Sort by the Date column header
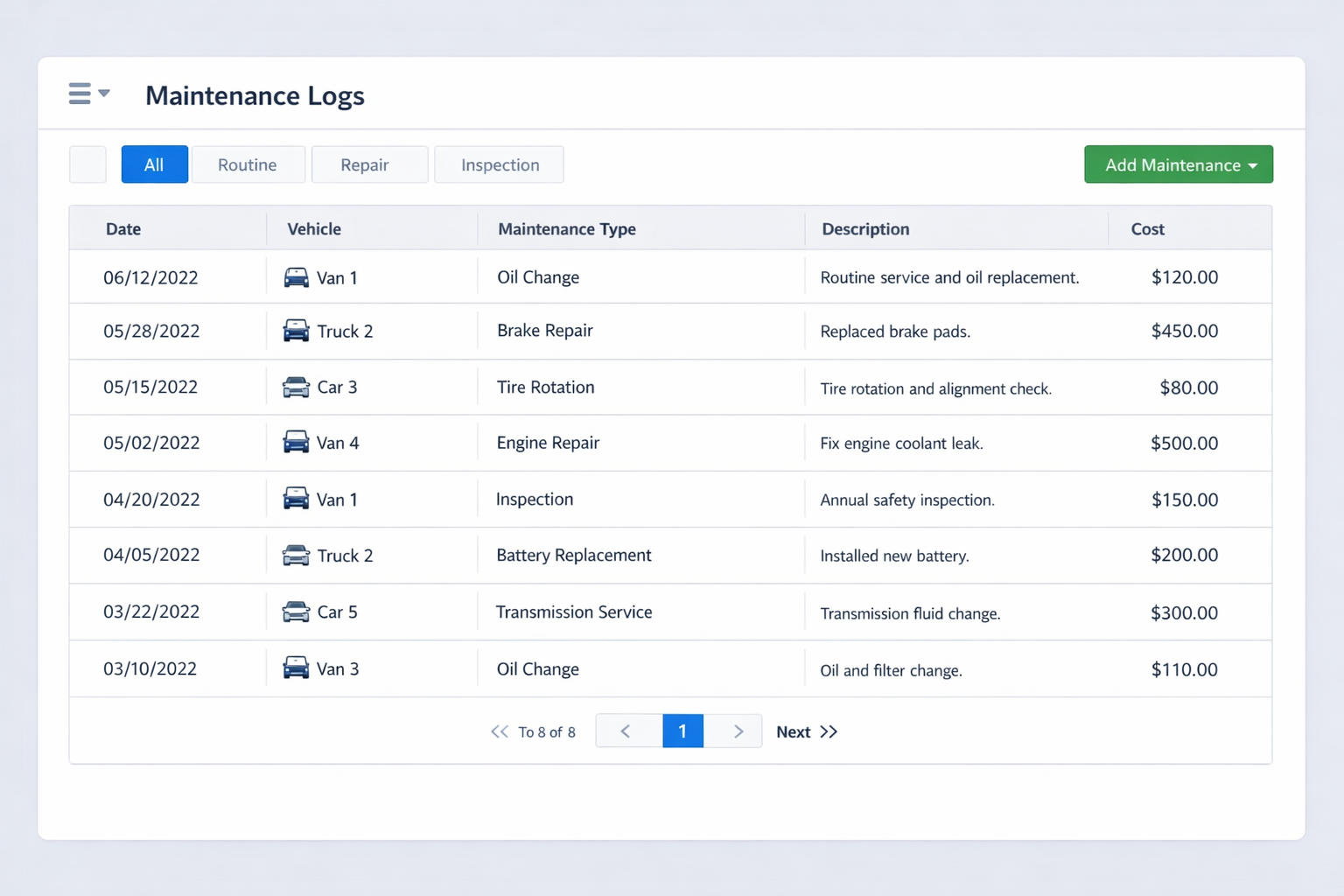 coord(123,228)
